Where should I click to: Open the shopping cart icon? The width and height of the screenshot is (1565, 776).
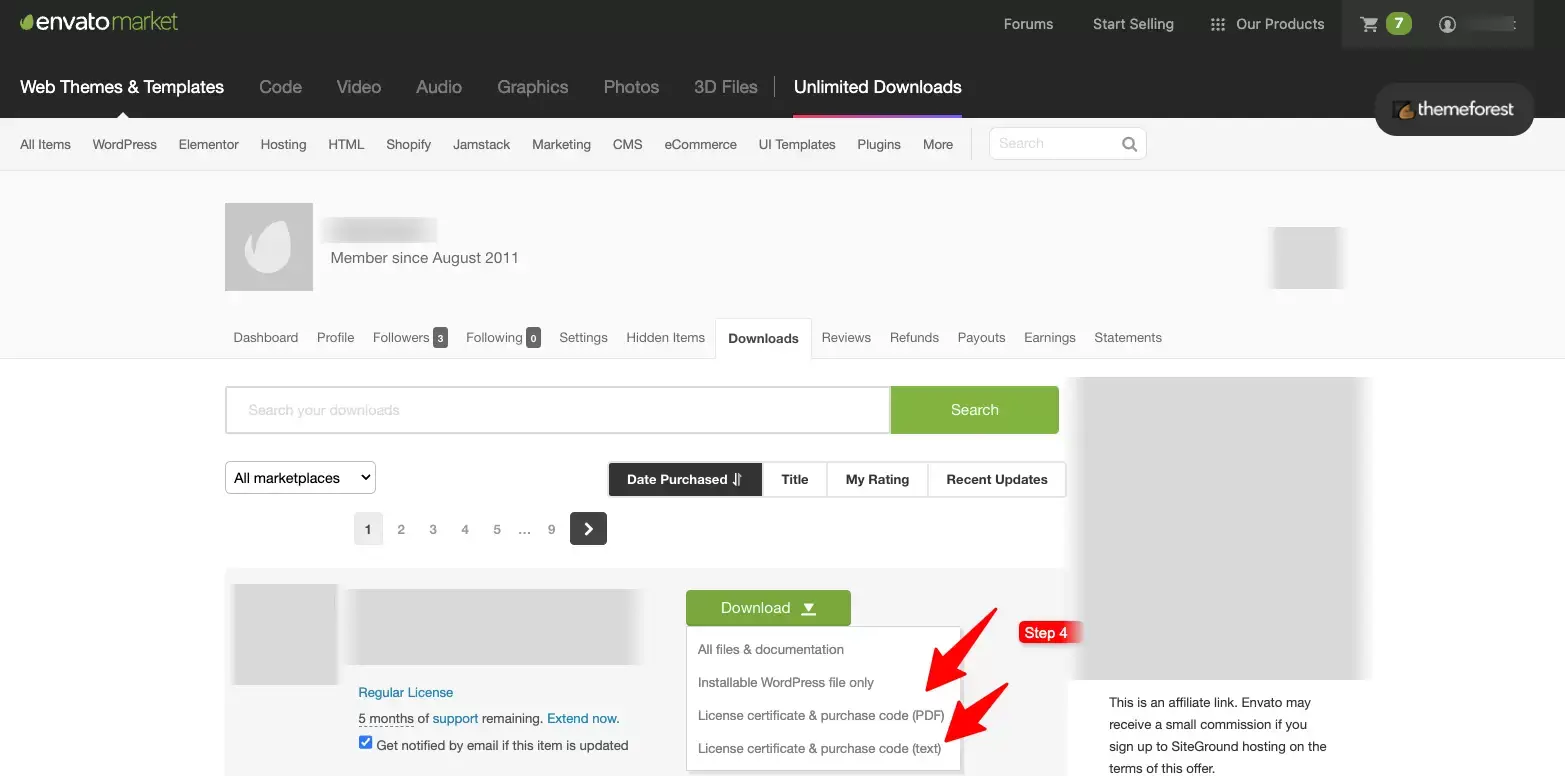pos(1369,24)
